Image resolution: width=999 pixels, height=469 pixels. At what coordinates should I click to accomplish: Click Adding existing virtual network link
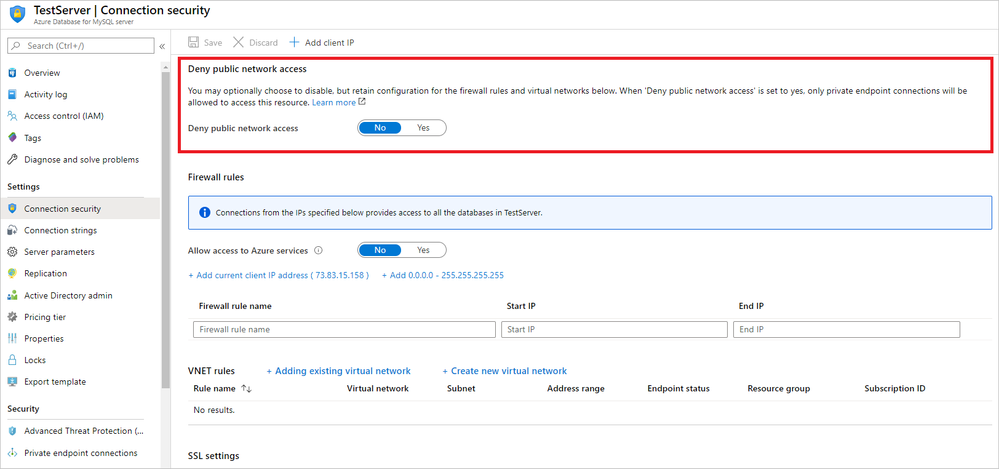338,371
